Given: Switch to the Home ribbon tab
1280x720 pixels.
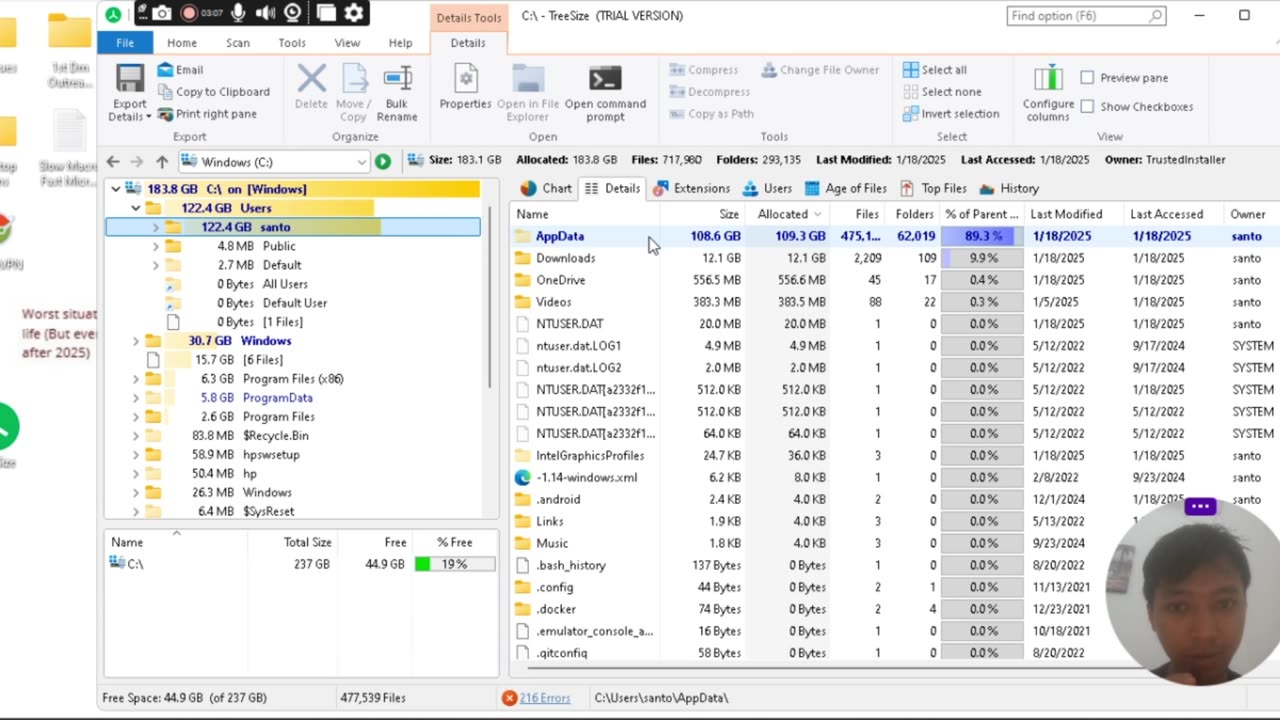Looking at the screenshot, I should tap(182, 43).
